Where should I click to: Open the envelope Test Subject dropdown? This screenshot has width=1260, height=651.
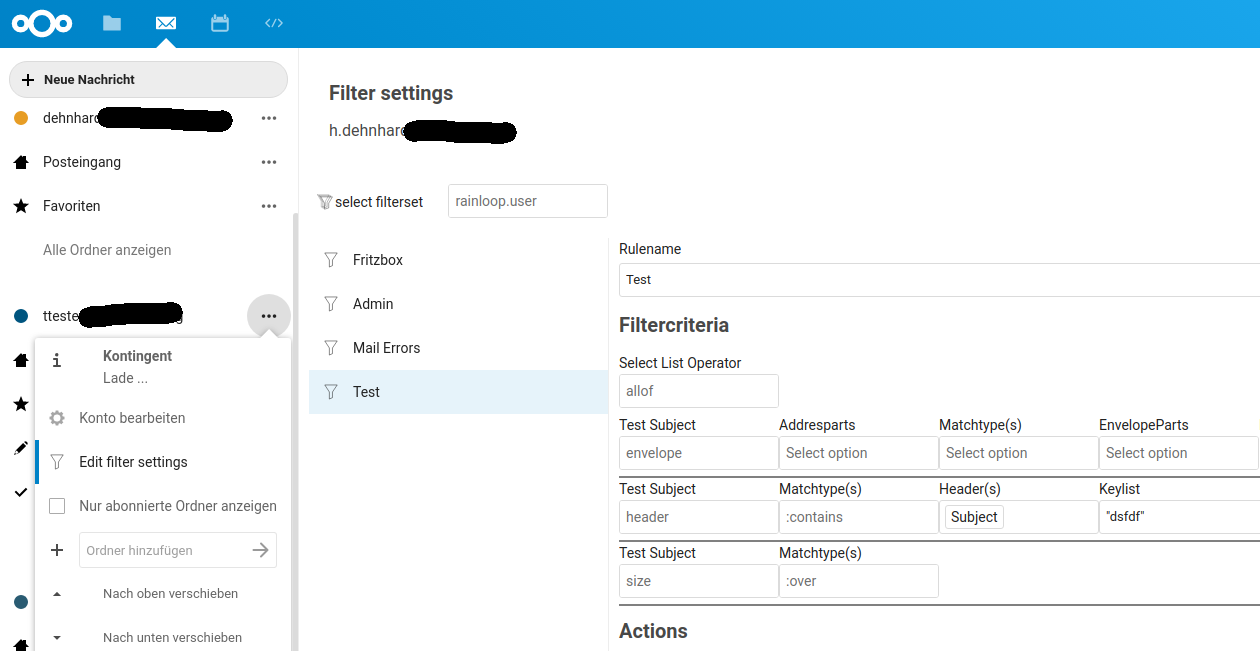(x=699, y=453)
